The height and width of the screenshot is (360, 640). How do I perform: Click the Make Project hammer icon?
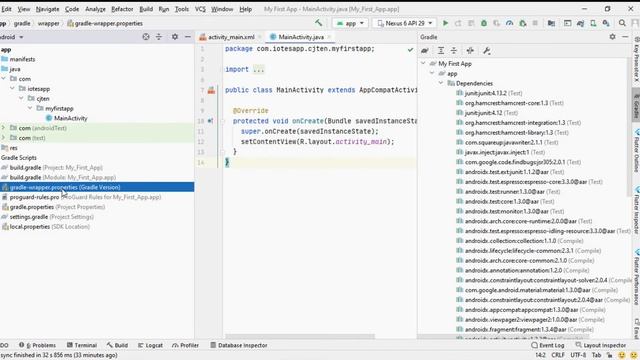tap(319, 23)
